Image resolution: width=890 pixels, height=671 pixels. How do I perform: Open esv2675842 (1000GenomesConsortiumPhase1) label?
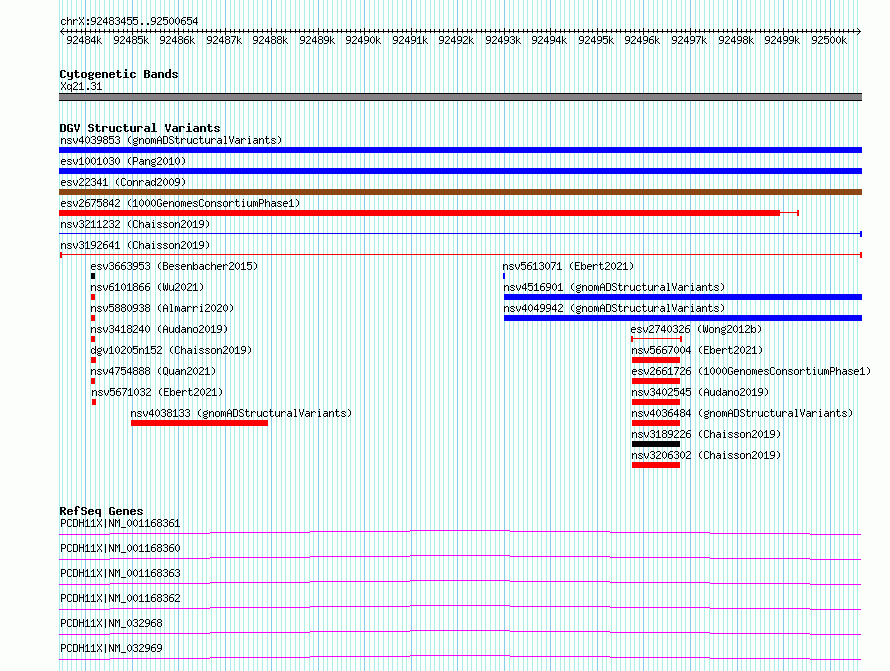point(180,203)
